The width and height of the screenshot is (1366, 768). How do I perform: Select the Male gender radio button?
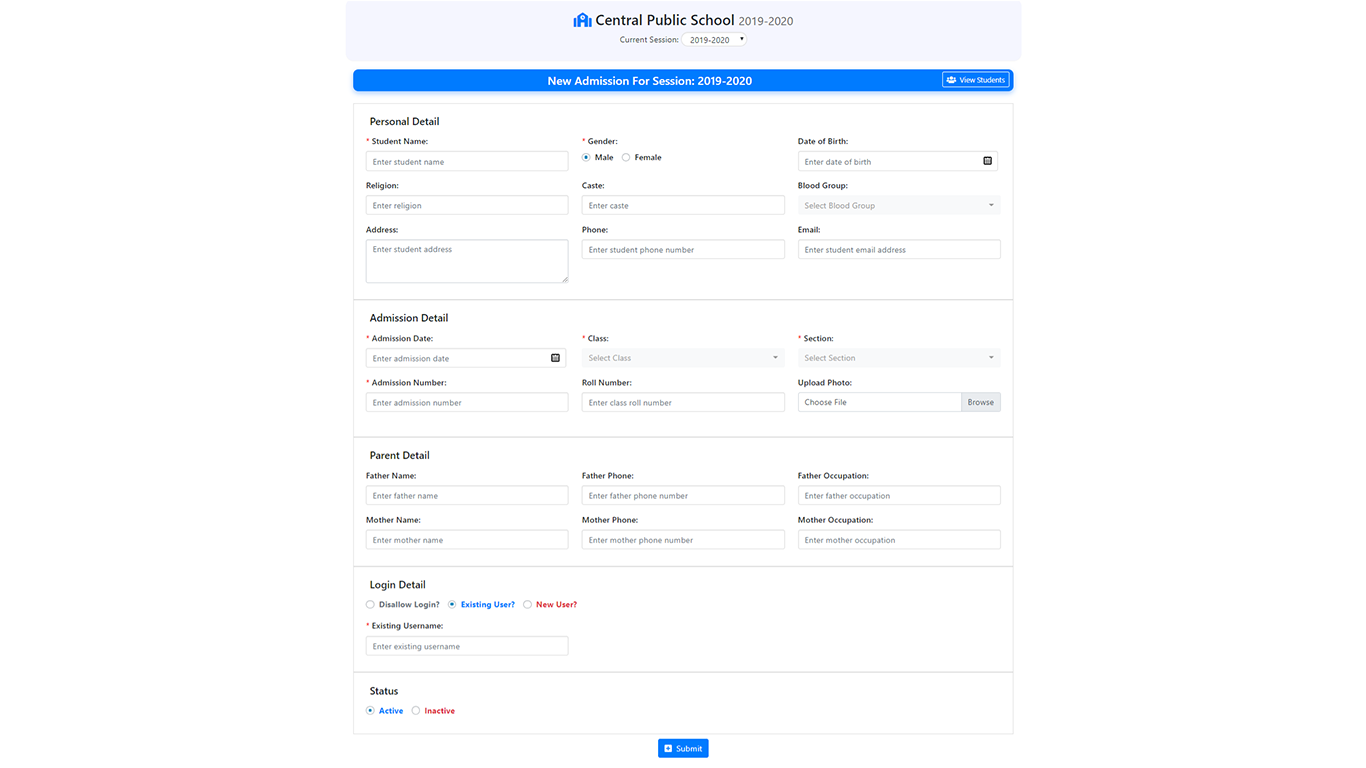[586, 158]
